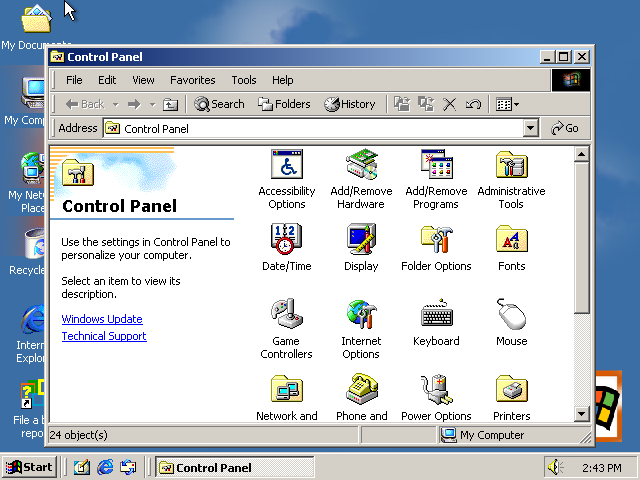Click the volume speaker tray icon
Viewport: 640px width, 480px height.
click(555, 467)
